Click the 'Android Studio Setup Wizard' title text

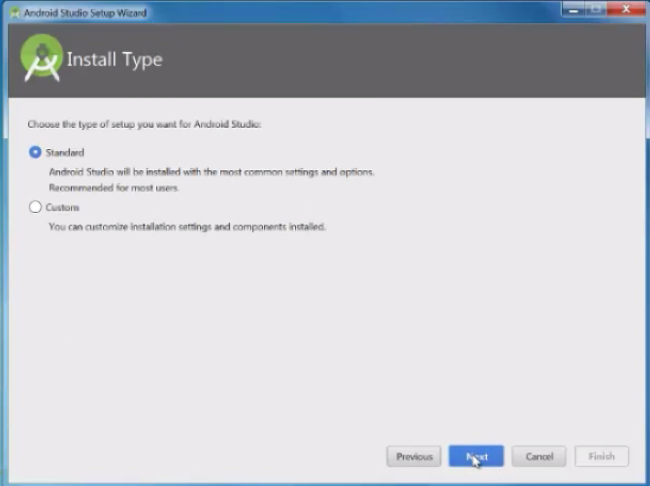pos(85,13)
